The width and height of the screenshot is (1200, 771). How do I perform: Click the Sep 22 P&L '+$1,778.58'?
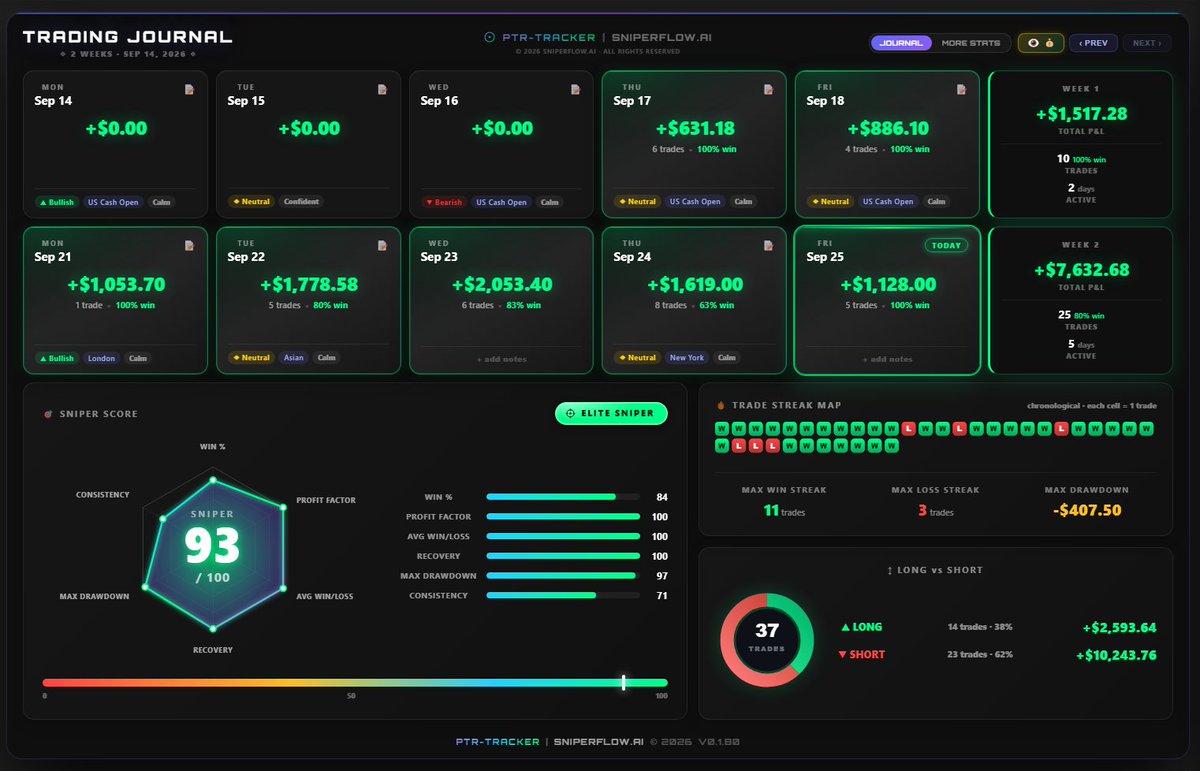click(308, 285)
